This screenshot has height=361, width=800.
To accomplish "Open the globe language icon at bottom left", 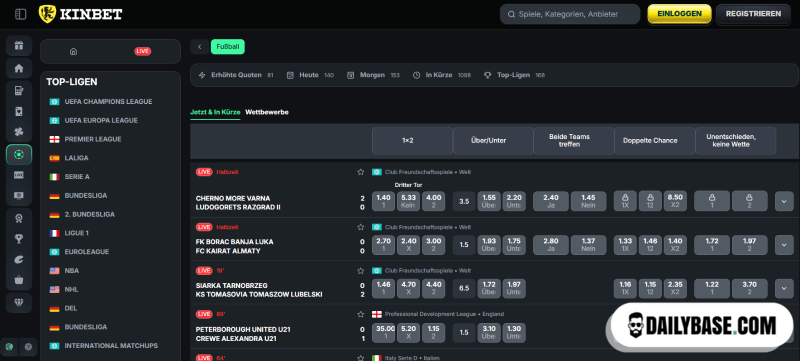I will point(9,347).
